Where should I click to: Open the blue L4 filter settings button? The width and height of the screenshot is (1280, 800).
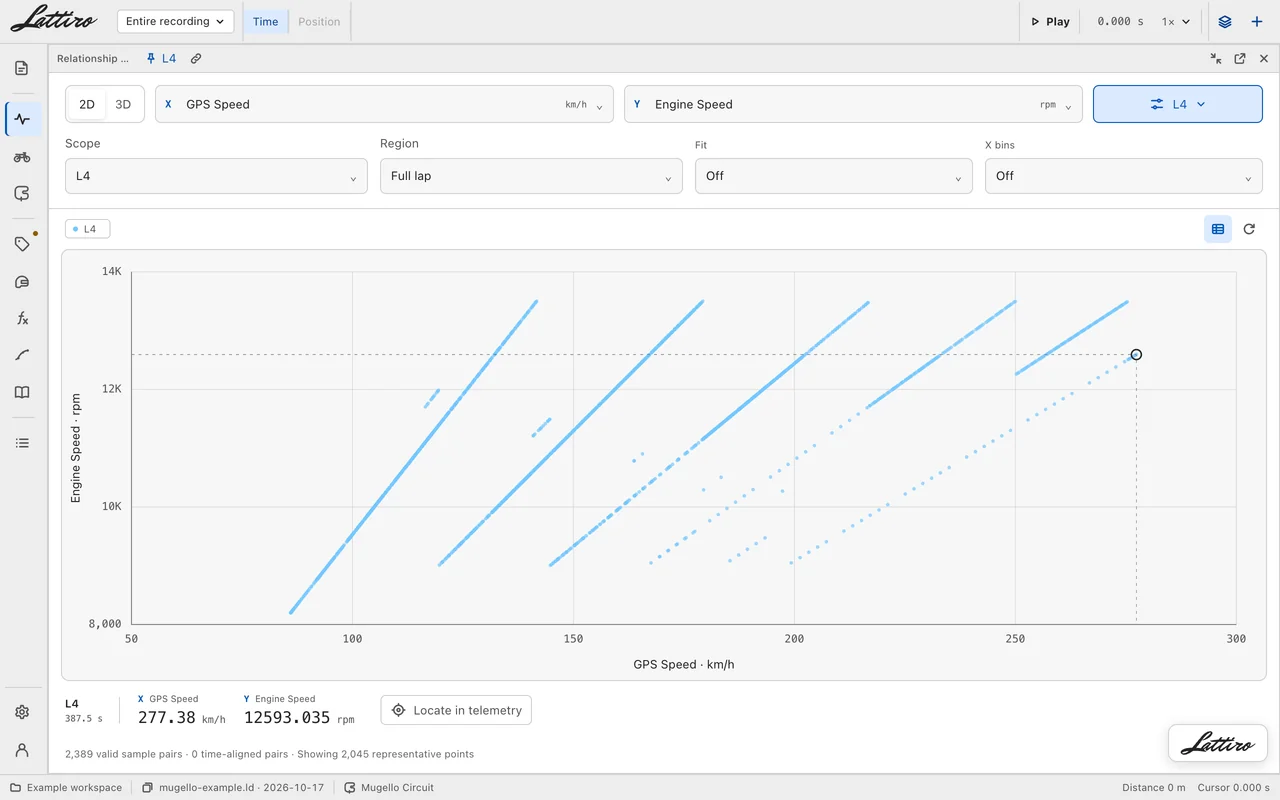tap(1178, 104)
